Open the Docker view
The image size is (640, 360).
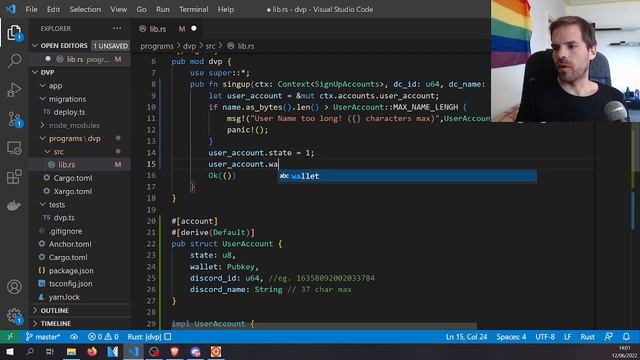[14, 205]
